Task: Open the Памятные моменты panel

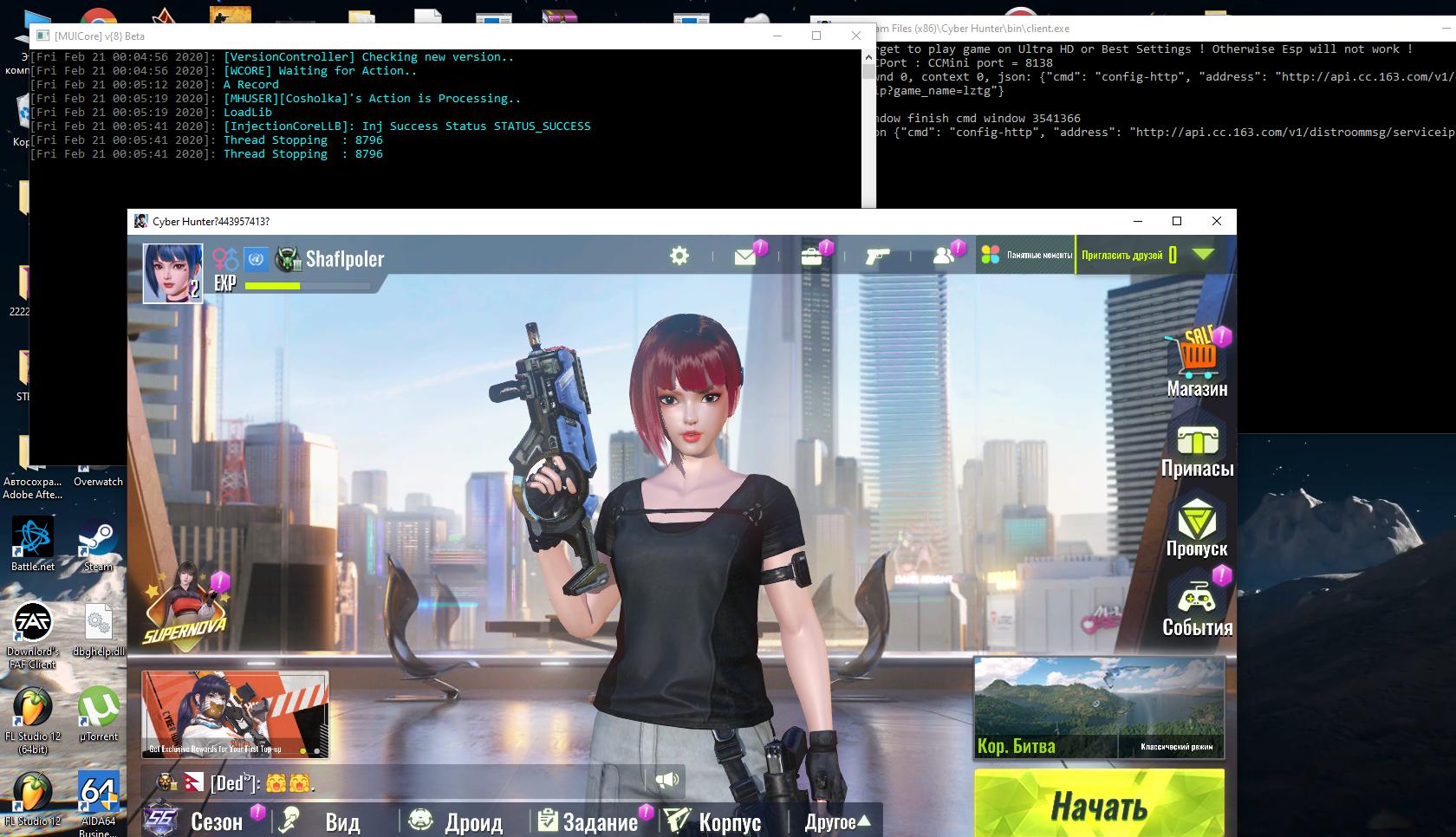Action: [x=1026, y=255]
